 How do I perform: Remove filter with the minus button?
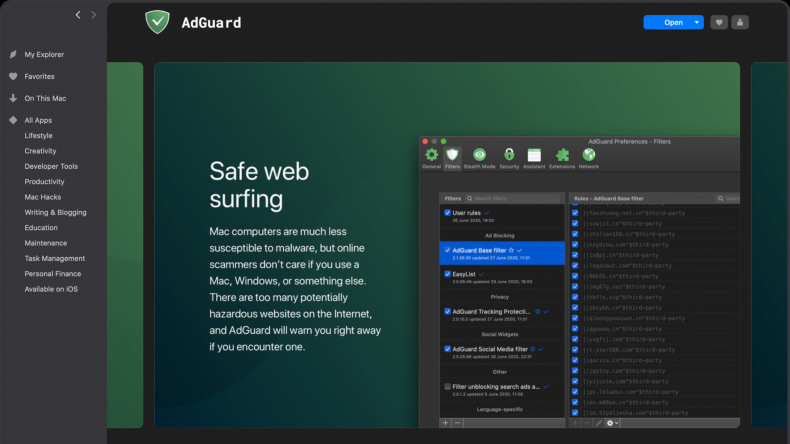click(457, 423)
